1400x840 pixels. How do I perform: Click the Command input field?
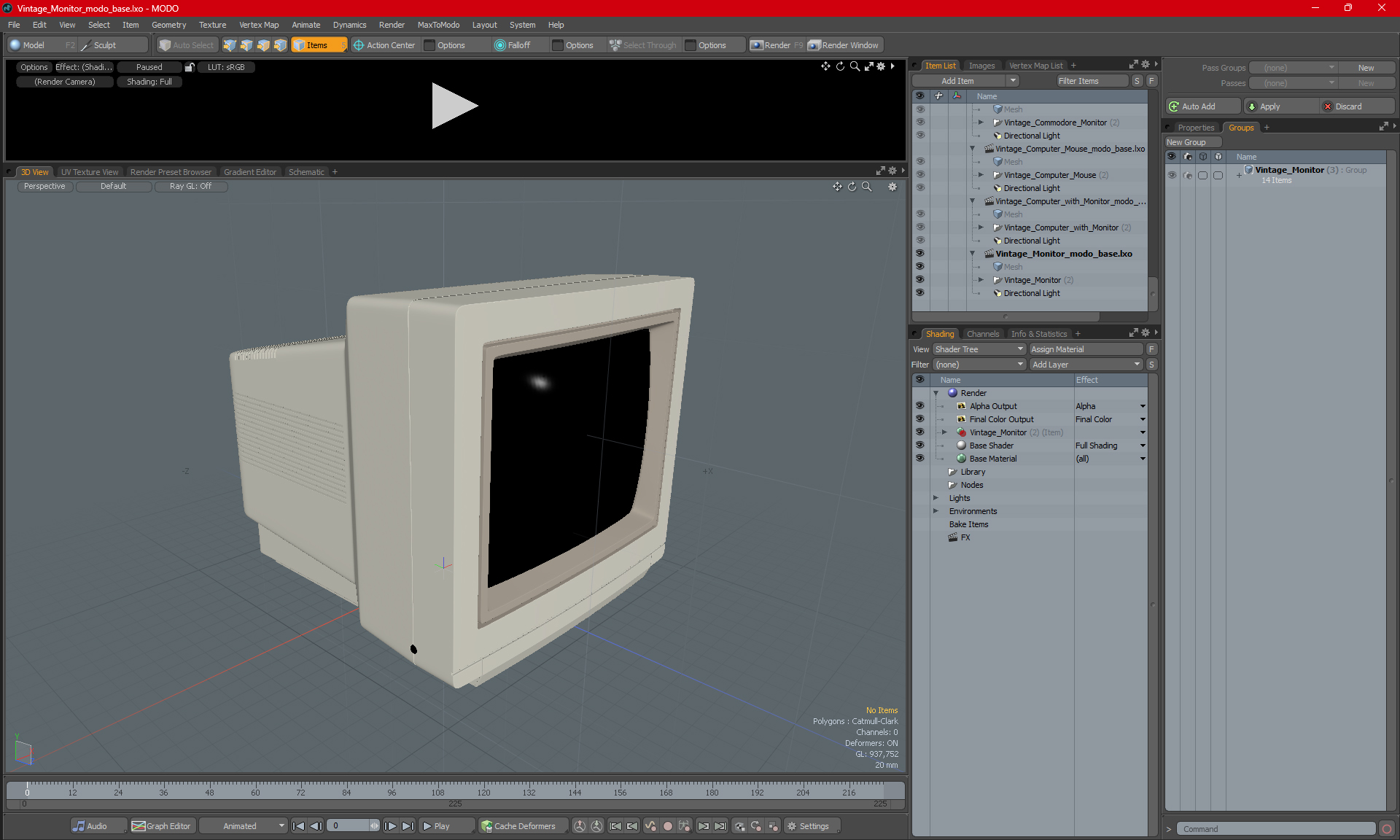tap(1276, 829)
